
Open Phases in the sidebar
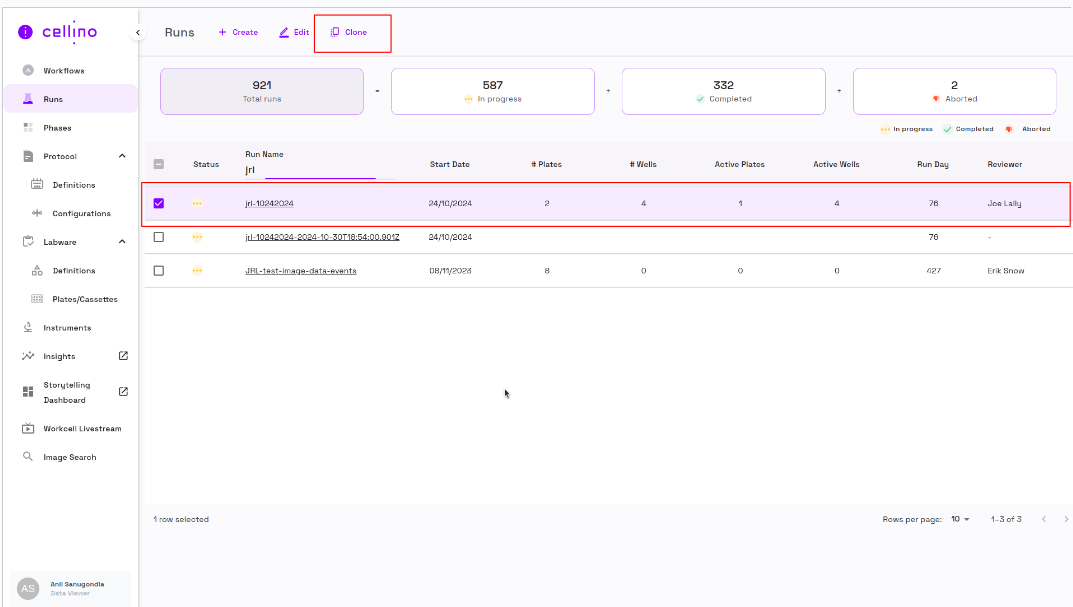[x=57, y=128]
